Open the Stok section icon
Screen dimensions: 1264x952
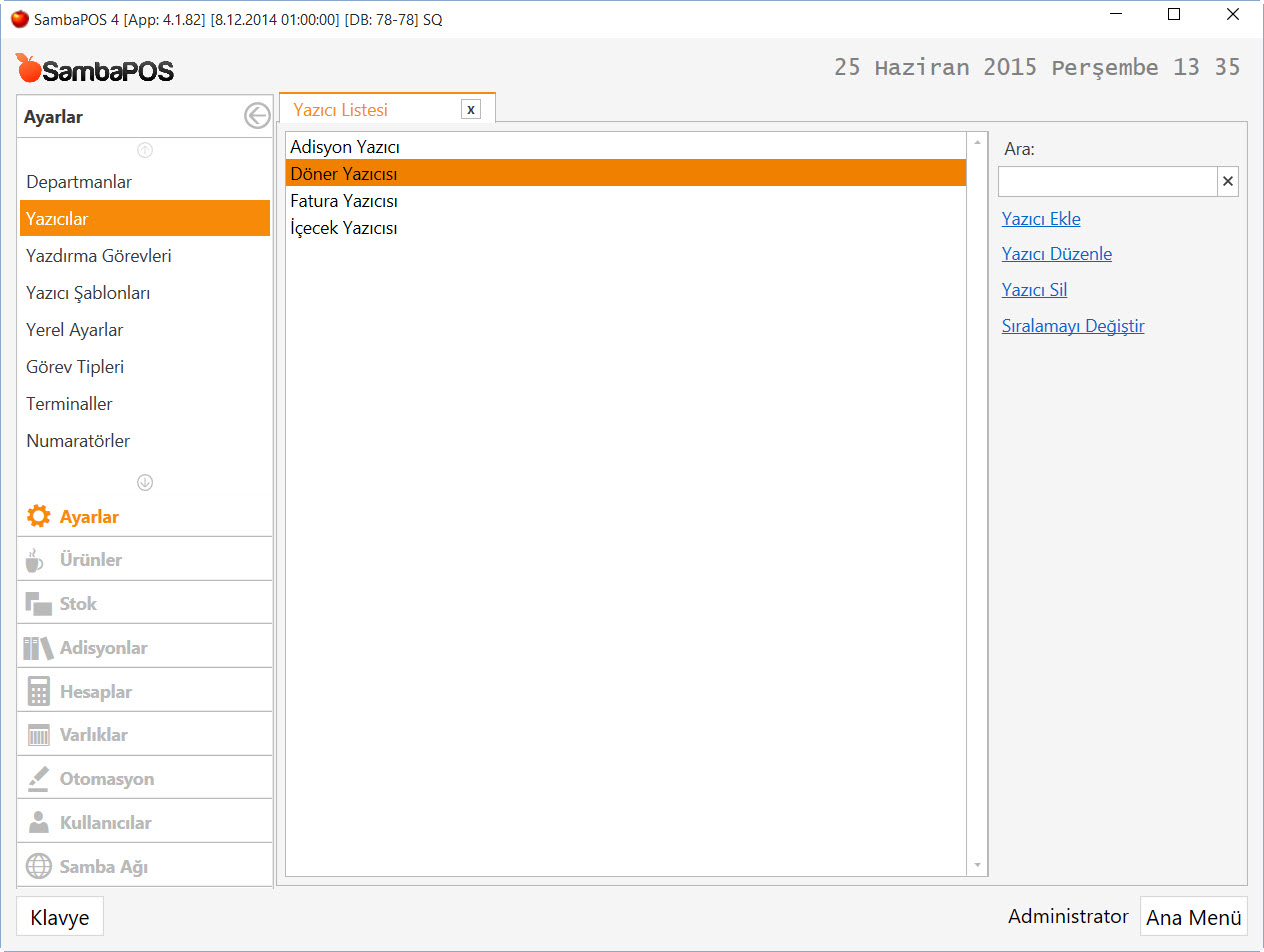coord(38,604)
